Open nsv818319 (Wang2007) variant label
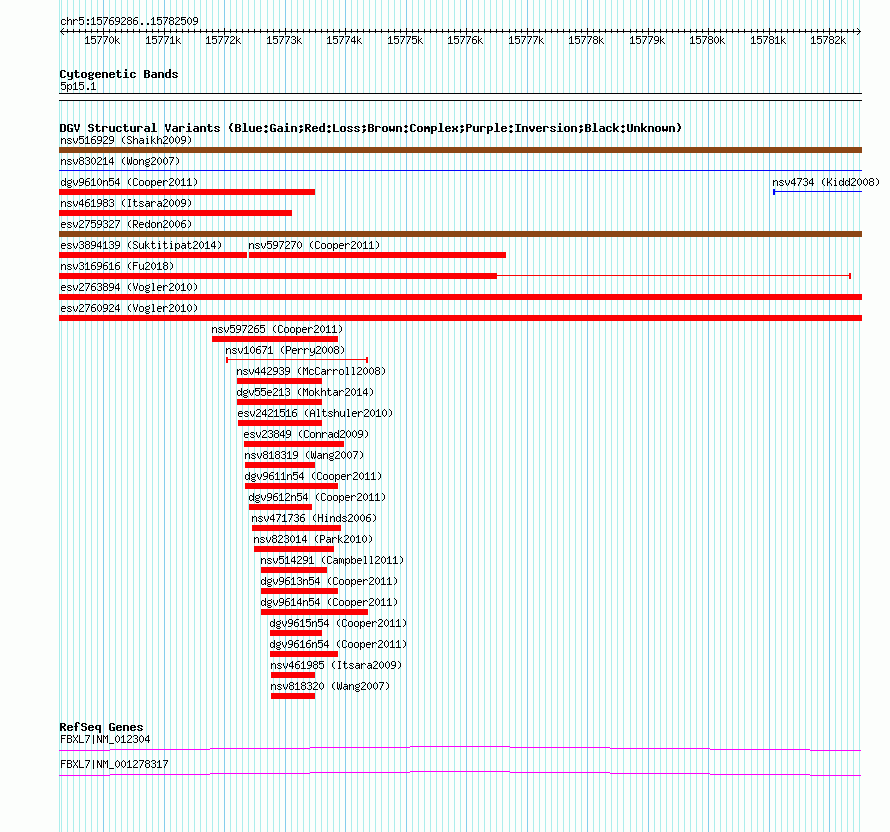 pos(304,455)
